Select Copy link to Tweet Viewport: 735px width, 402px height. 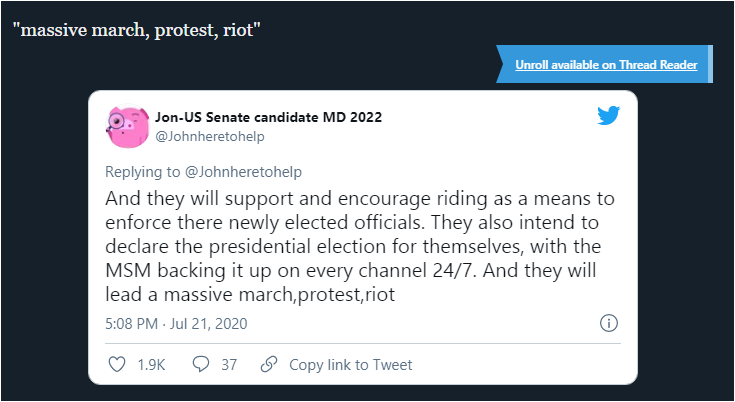pyautogui.click(x=351, y=365)
